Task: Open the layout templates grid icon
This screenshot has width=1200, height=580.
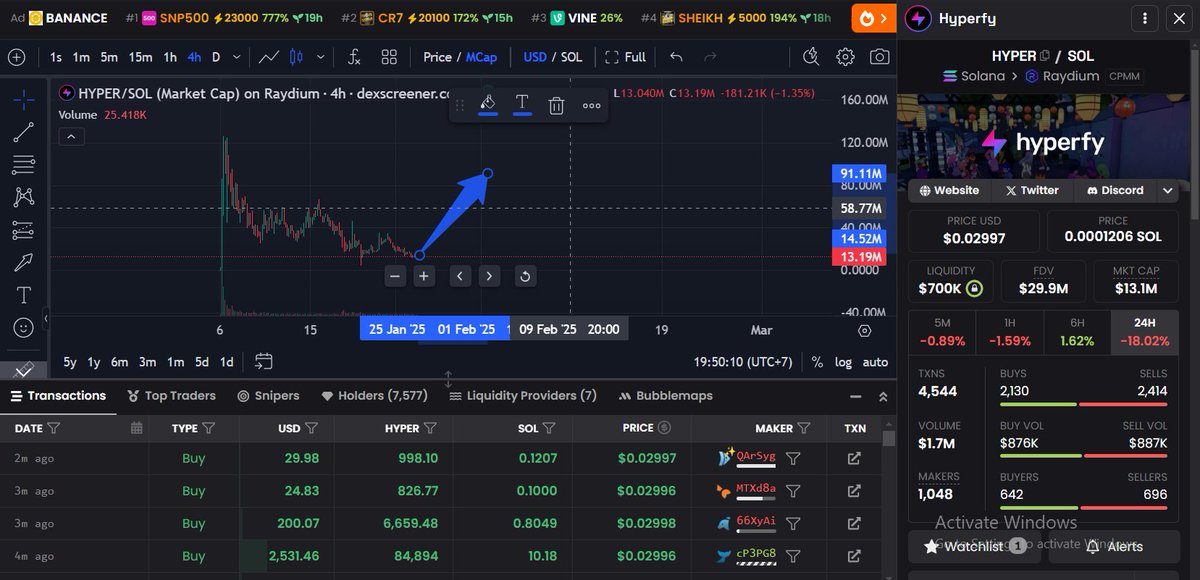Action: pyautogui.click(x=389, y=57)
